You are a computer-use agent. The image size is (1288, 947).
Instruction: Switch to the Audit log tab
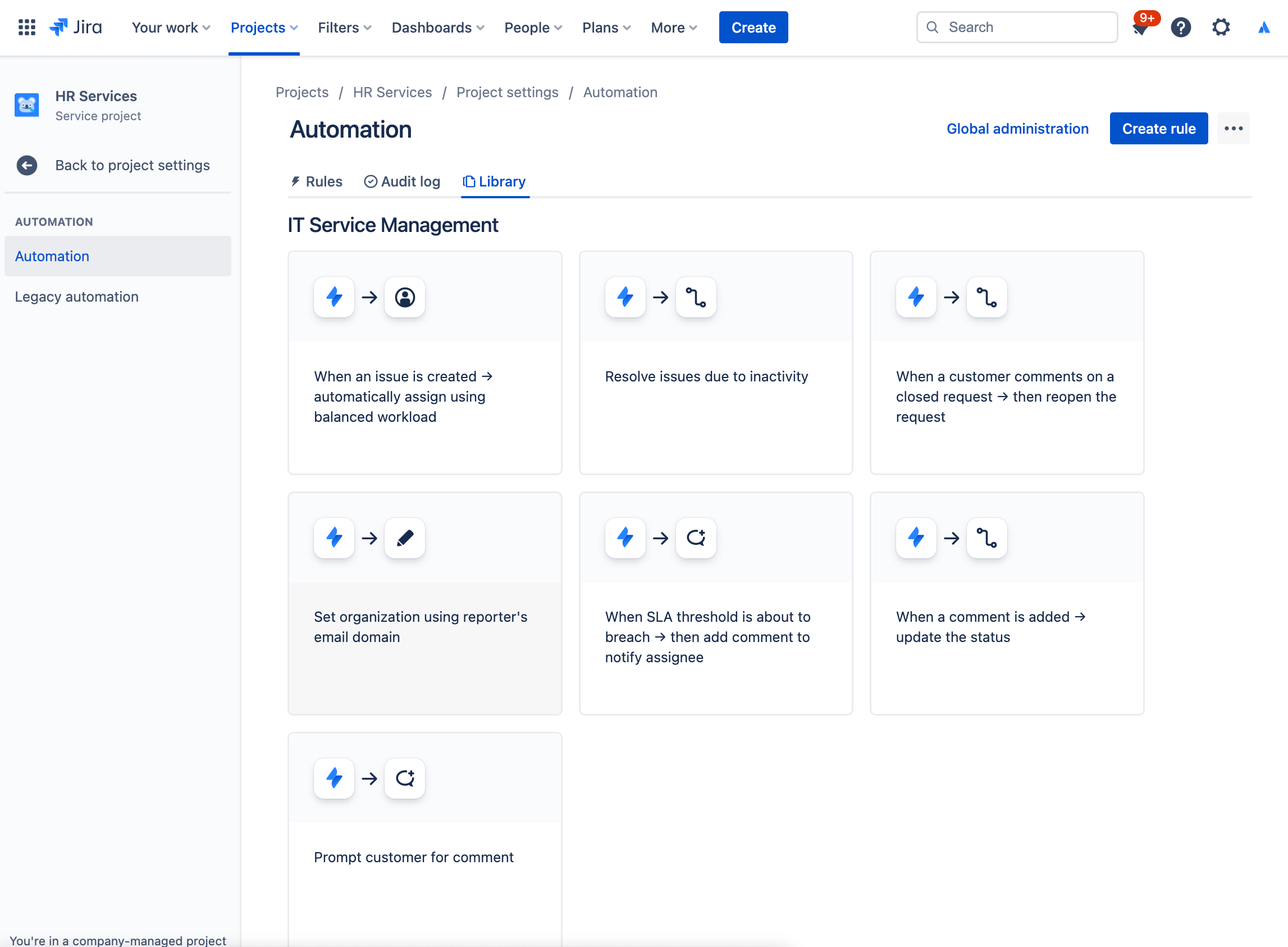pyautogui.click(x=402, y=181)
